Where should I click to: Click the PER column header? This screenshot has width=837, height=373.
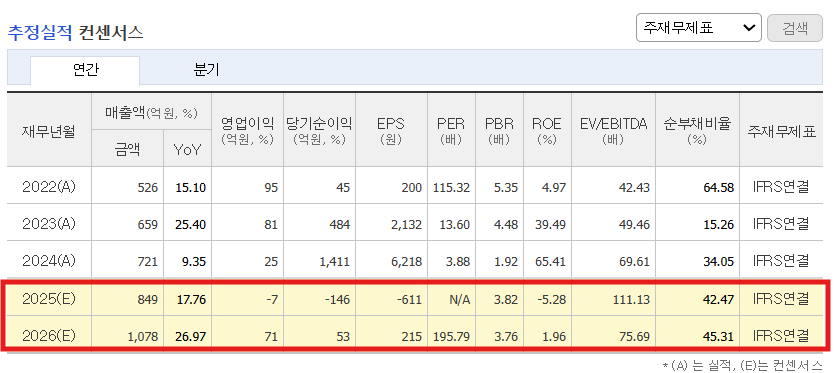coord(451,130)
